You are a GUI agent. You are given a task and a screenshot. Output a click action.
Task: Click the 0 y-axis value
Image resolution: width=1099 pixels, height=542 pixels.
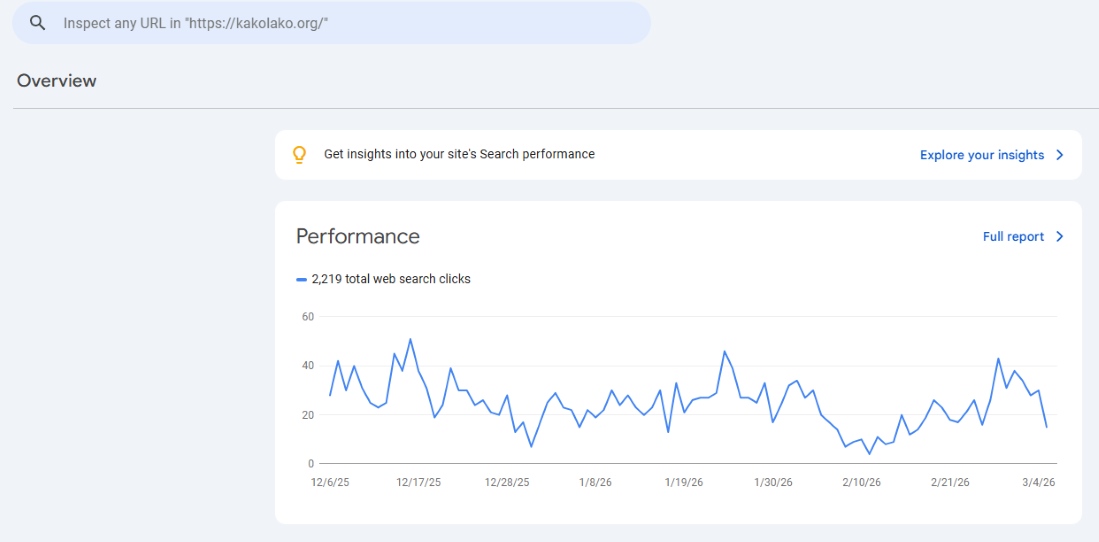[310, 463]
